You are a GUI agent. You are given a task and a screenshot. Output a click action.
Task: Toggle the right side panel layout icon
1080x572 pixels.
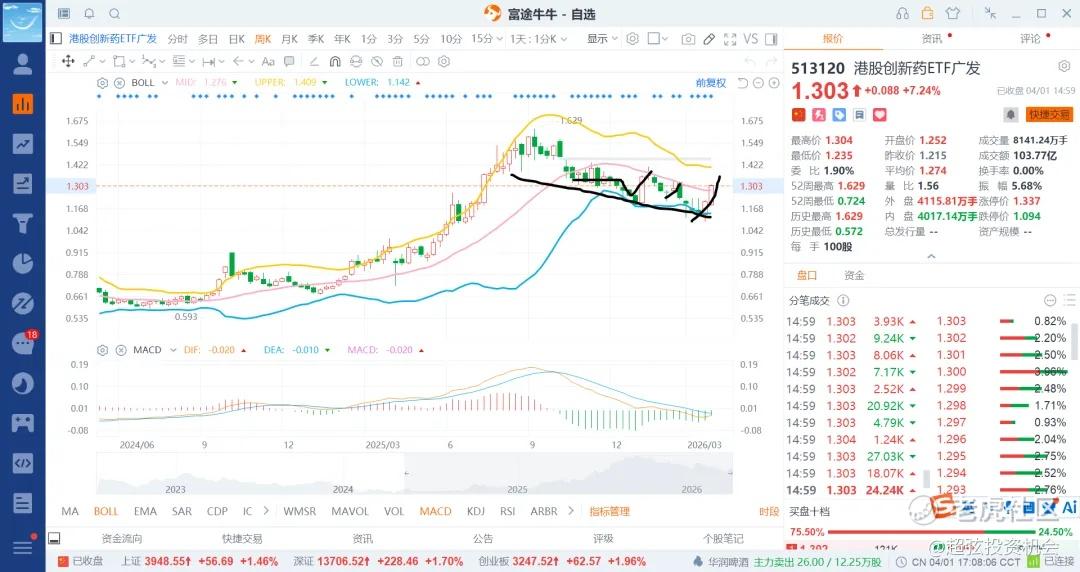(x=771, y=39)
